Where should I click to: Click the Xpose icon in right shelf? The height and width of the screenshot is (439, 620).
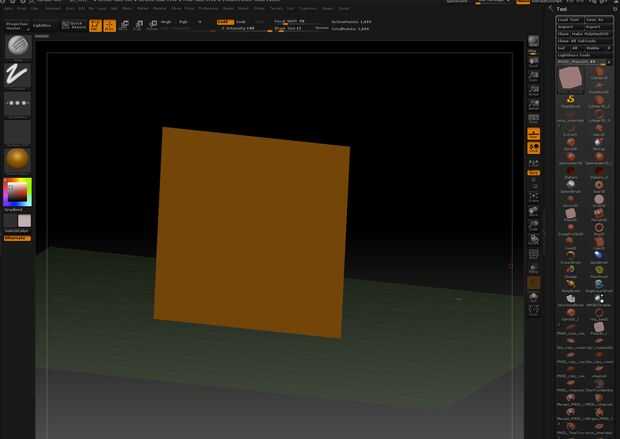point(533,311)
